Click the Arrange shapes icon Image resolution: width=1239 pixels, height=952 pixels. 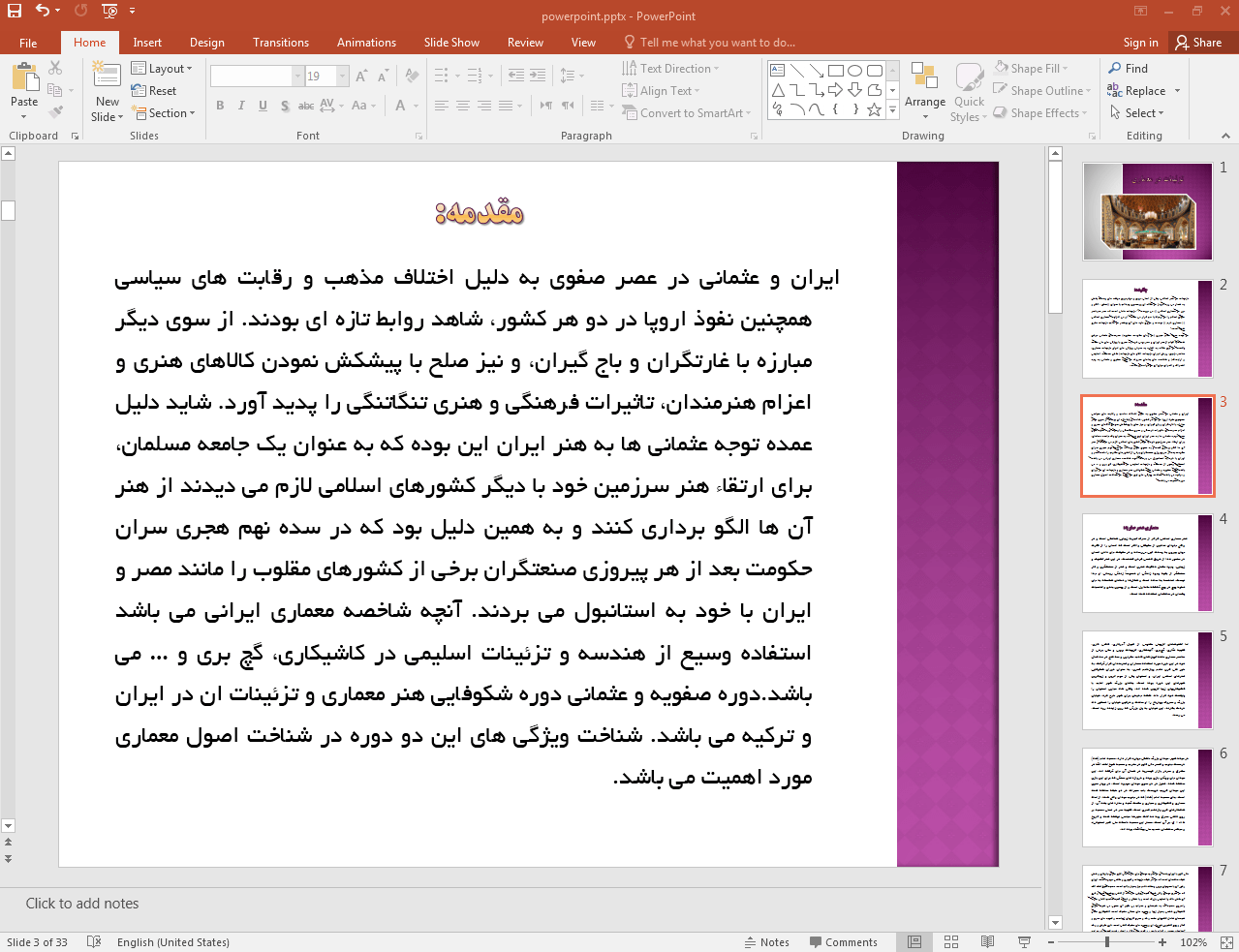(x=924, y=77)
